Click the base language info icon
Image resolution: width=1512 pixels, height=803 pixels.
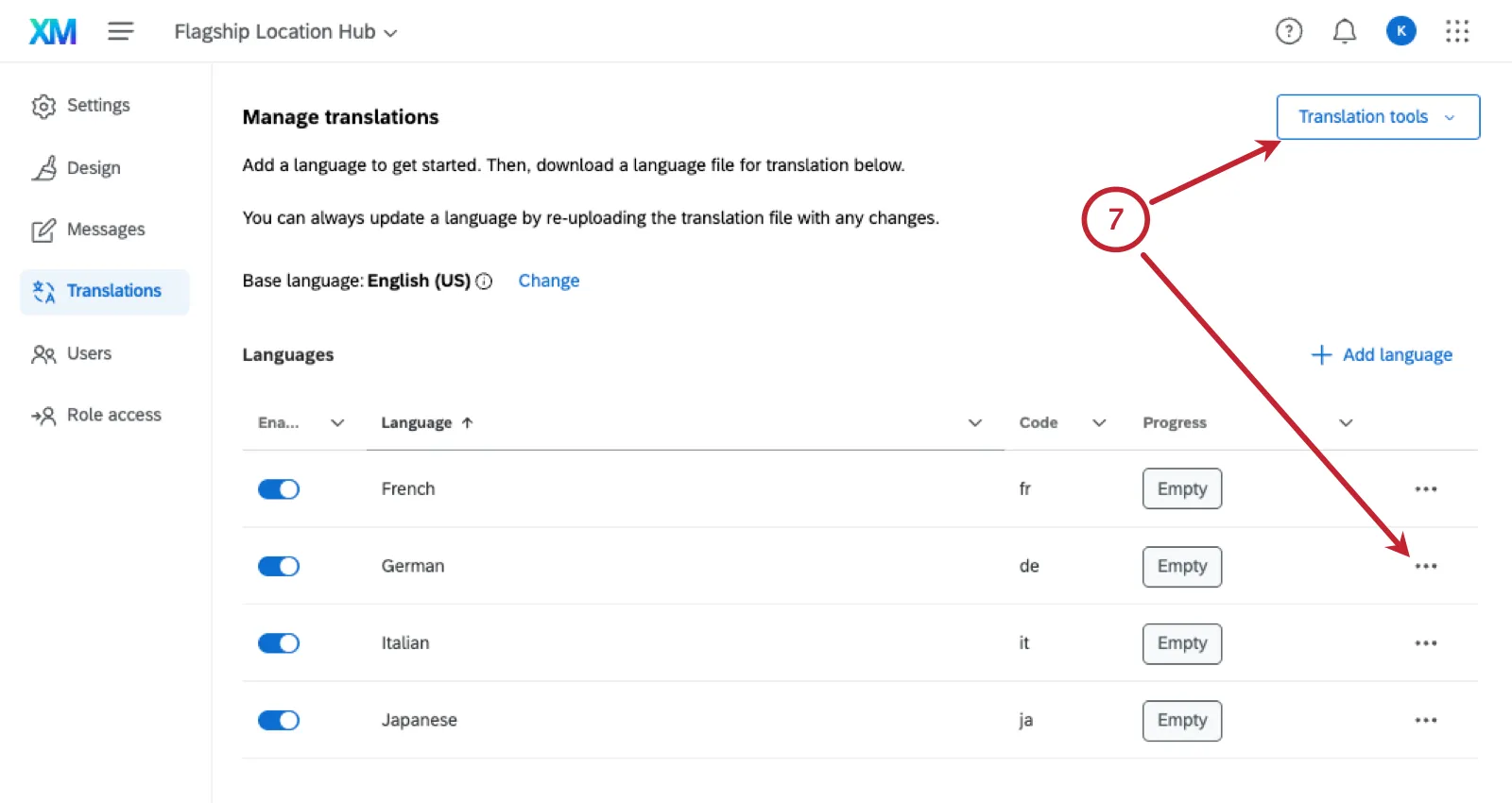484,282
